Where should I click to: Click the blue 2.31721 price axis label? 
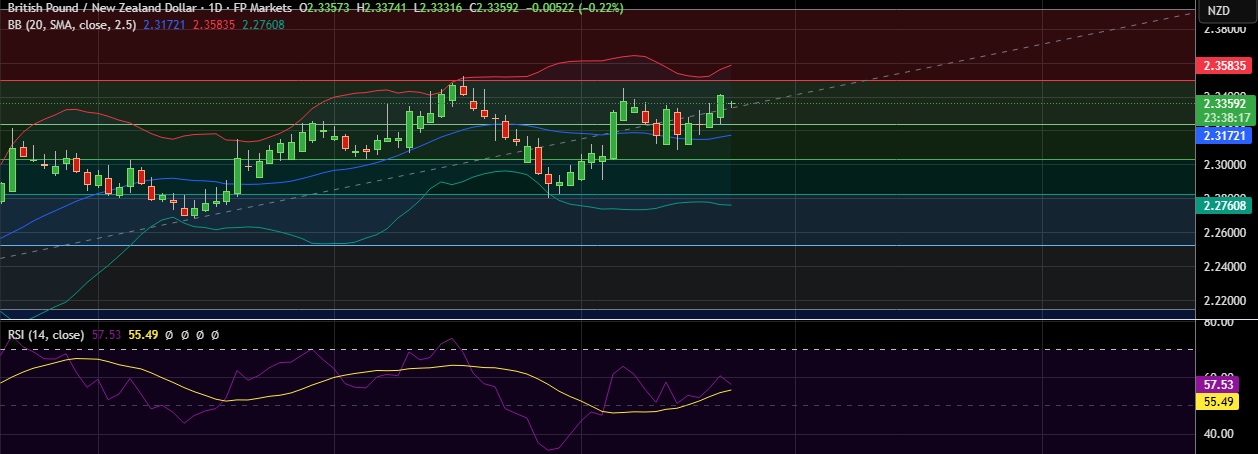(1223, 135)
